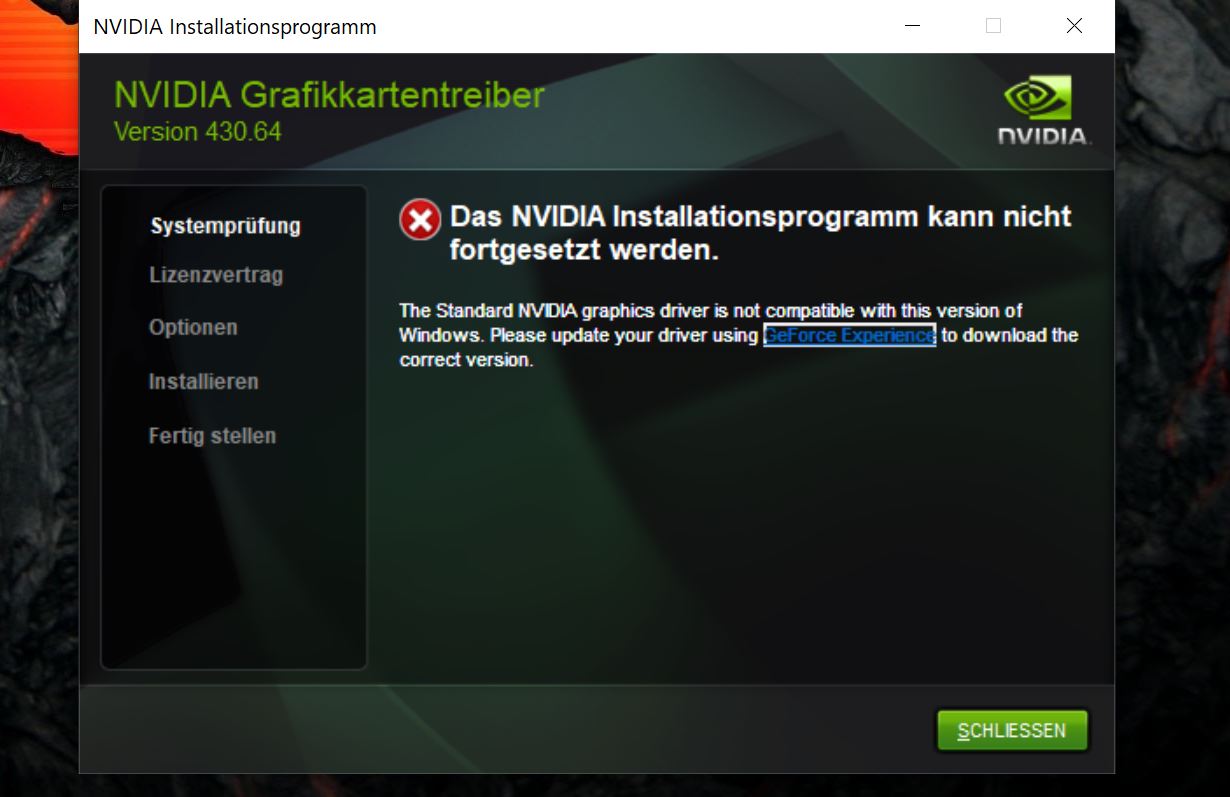The width and height of the screenshot is (1230, 797).
Task: Select the Installieren step
Action: [x=204, y=382]
